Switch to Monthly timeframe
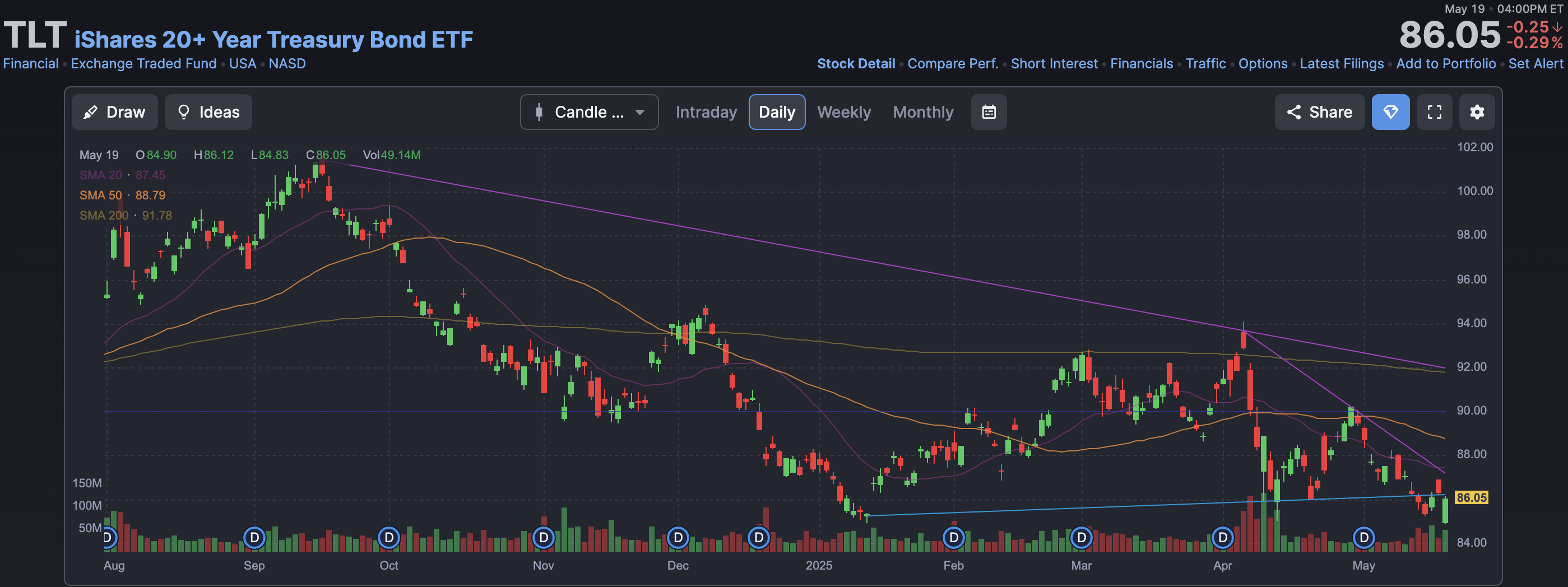This screenshot has height=587, width=1568. point(923,112)
